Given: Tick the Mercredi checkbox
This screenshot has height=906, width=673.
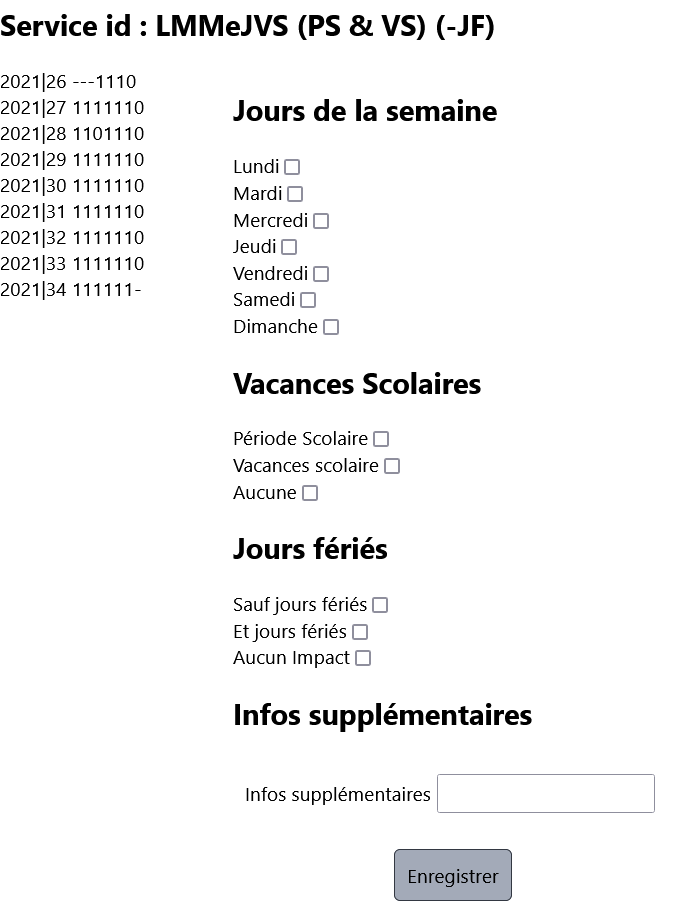Looking at the screenshot, I should 321,221.
